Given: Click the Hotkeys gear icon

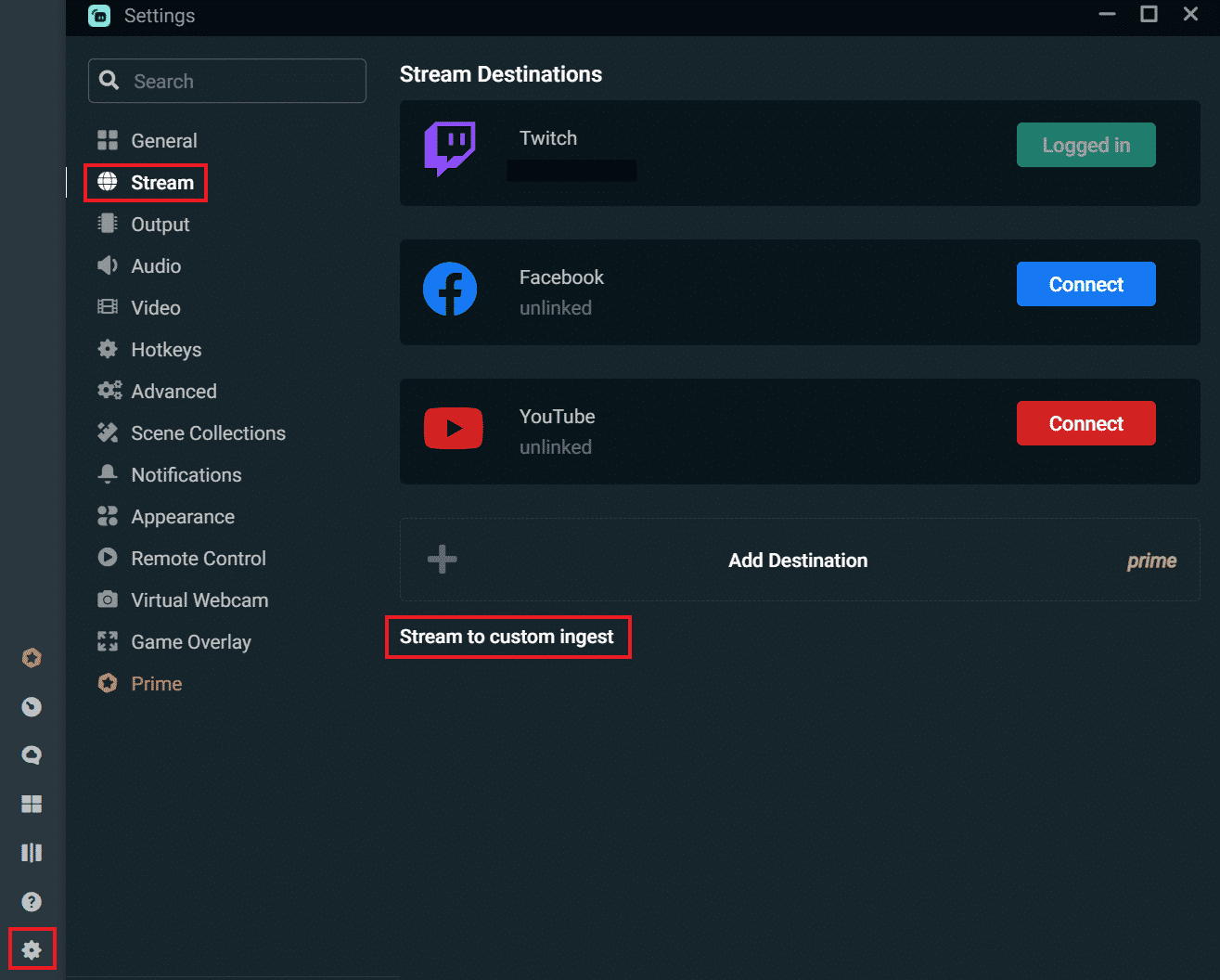Looking at the screenshot, I should [108, 349].
